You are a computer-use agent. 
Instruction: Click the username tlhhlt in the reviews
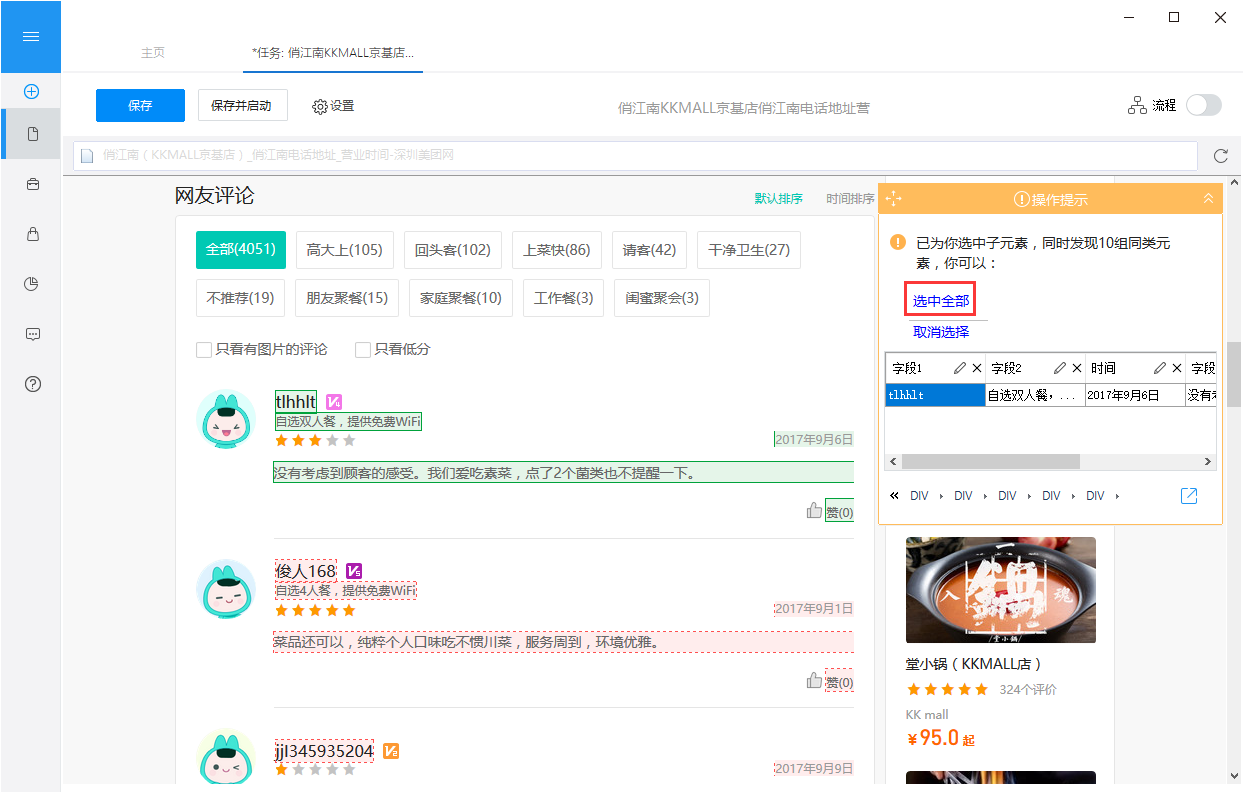[x=296, y=402]
